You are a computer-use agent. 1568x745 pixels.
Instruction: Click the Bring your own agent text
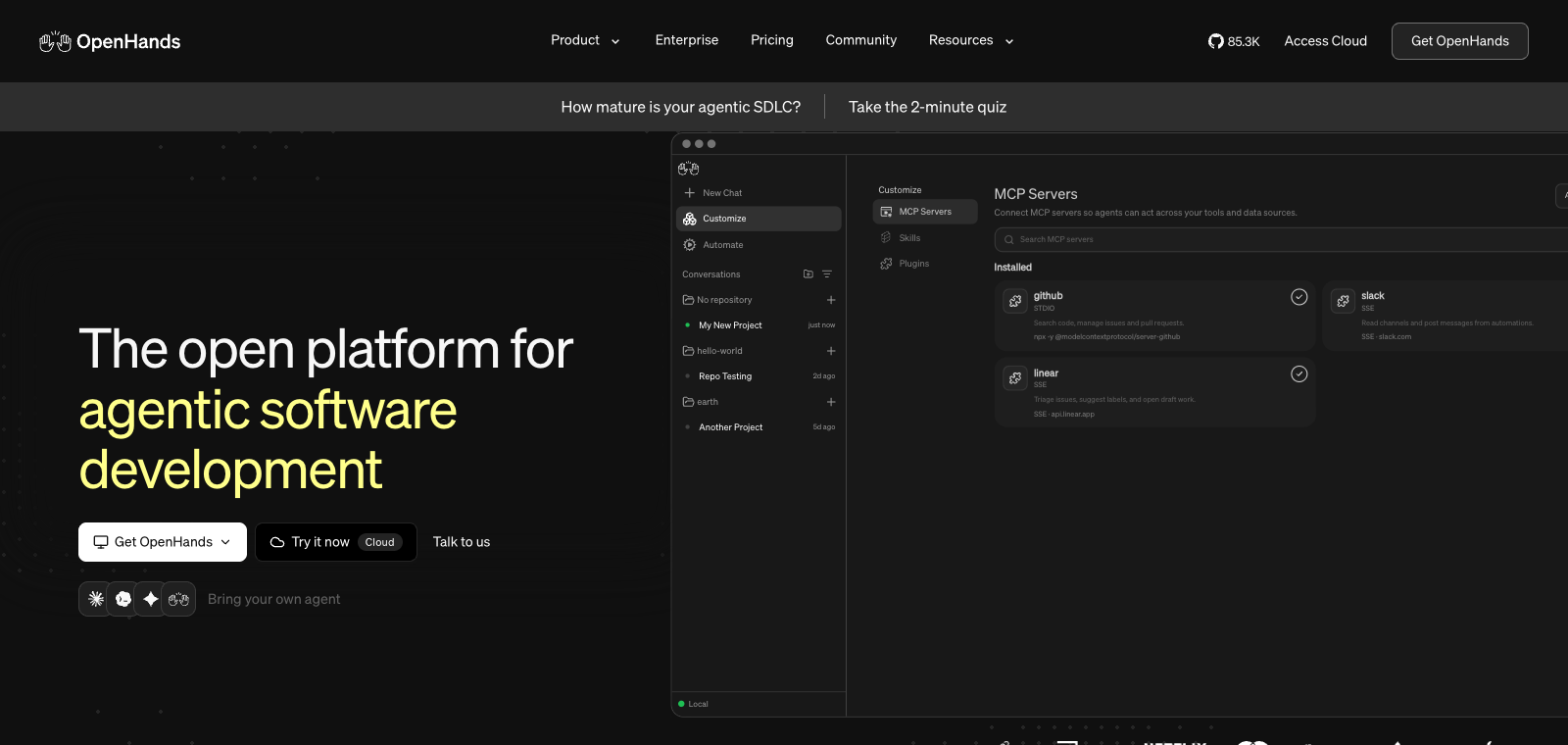coord(274,599)
